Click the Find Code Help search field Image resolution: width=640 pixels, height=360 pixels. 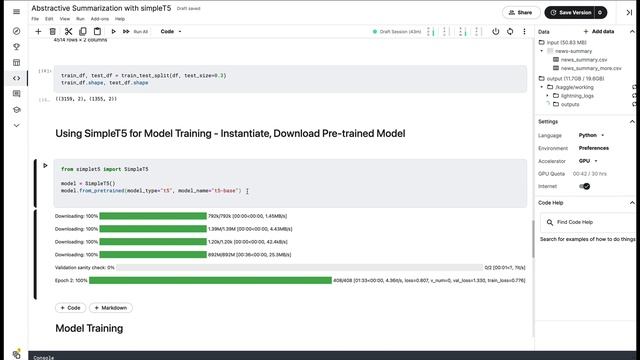tap(588, 222)
